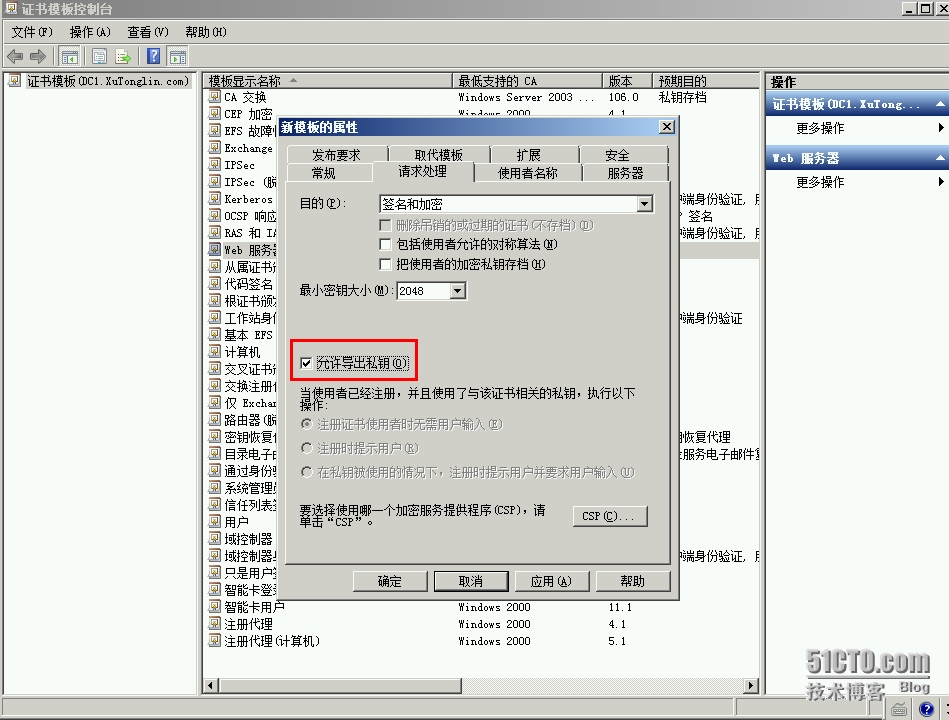949x720 pixels.
Task: Switch to the 取代模板 tab
Action: [439, 155]
